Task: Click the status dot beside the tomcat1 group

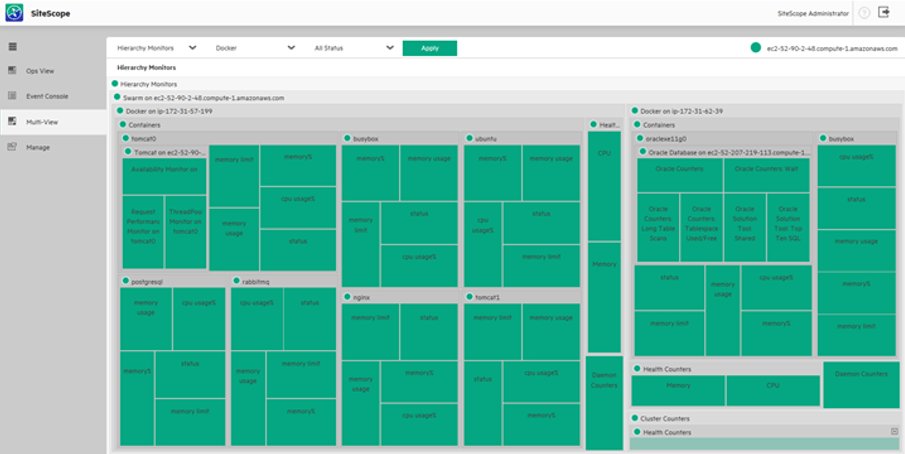Action: [x=470, y=297]
